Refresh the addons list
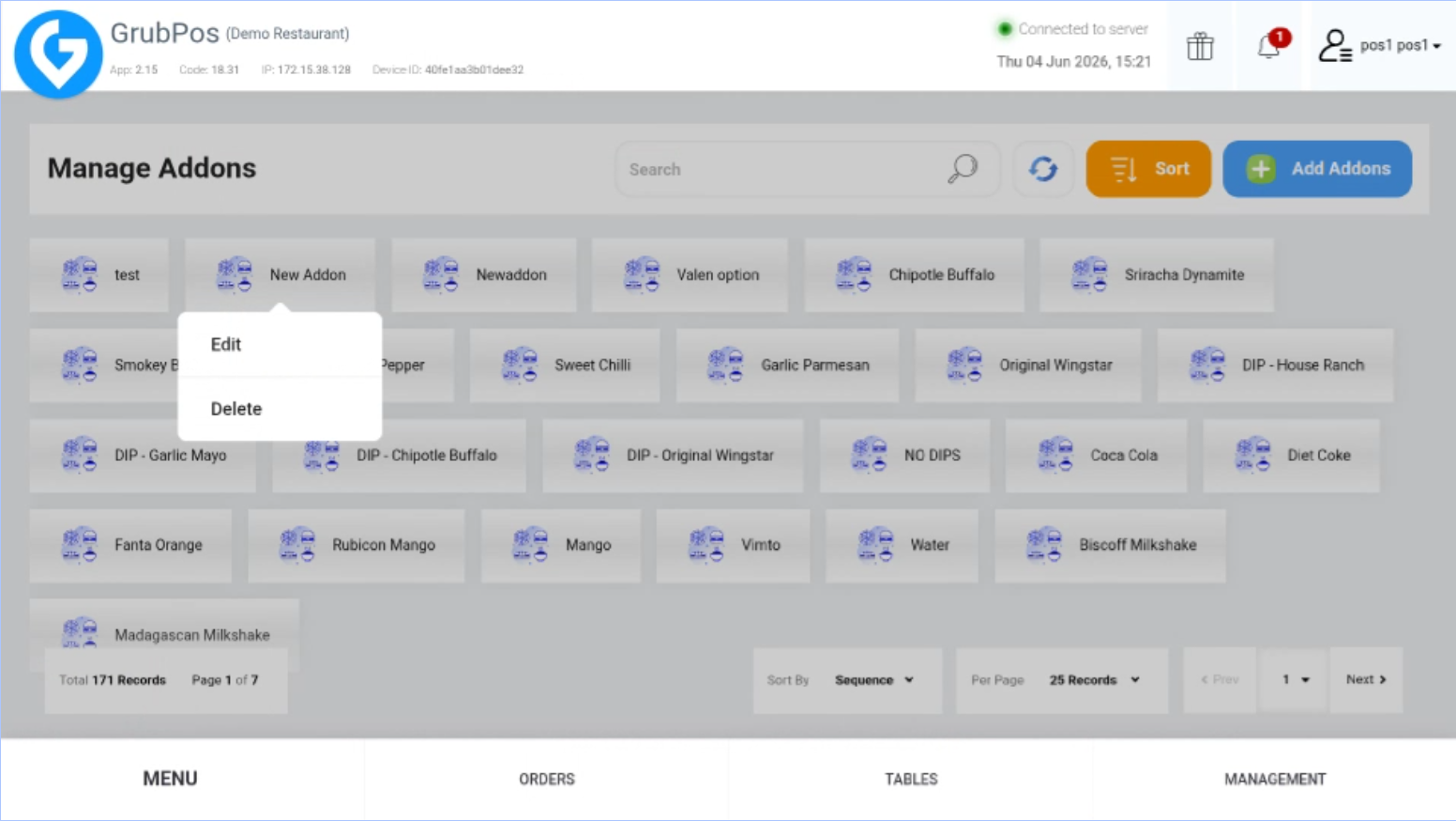Screen dimensions: 1456x821 [x=1043, y=169]
